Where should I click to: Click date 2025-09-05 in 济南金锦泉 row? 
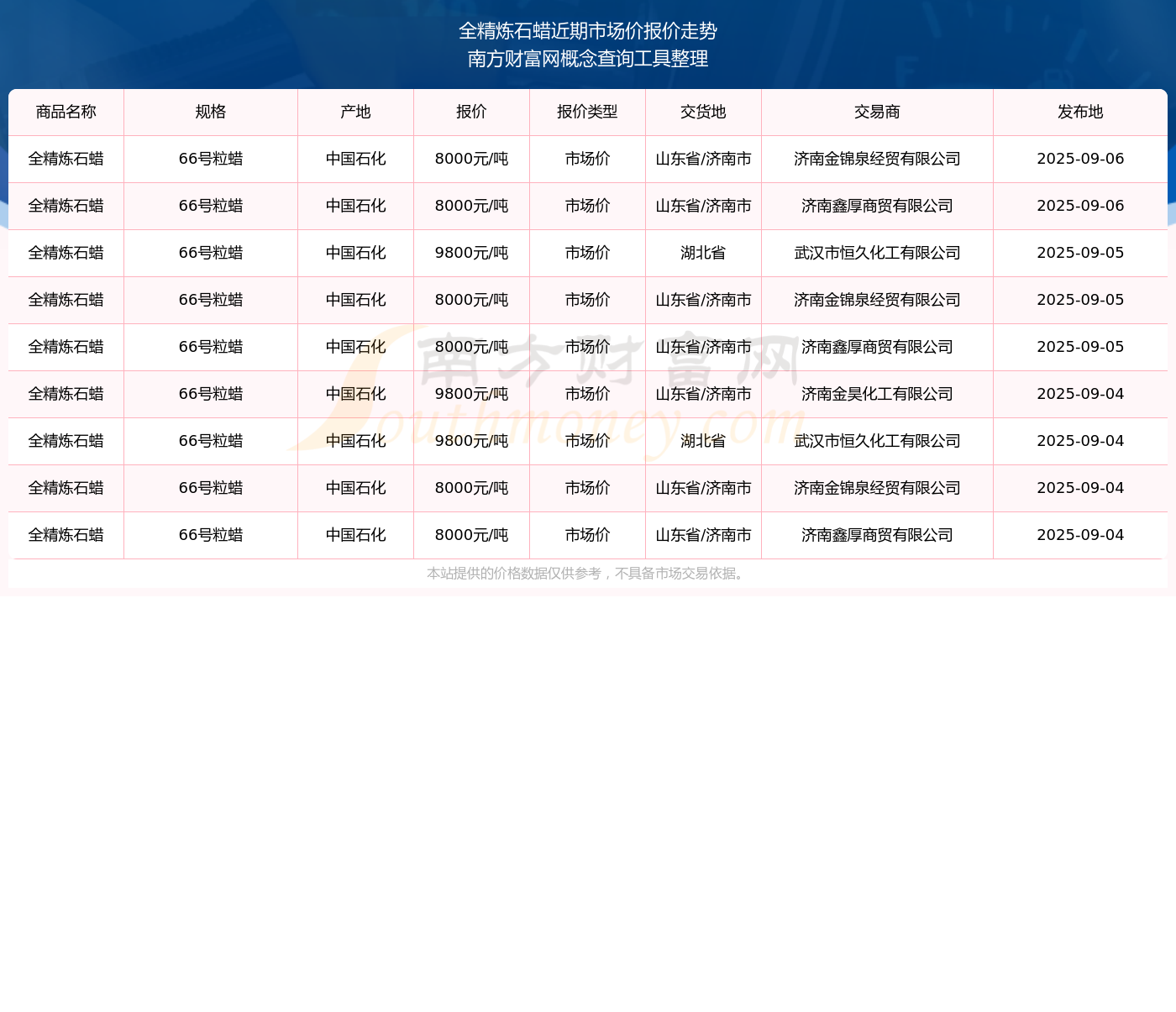click(x=1081, y=300)
